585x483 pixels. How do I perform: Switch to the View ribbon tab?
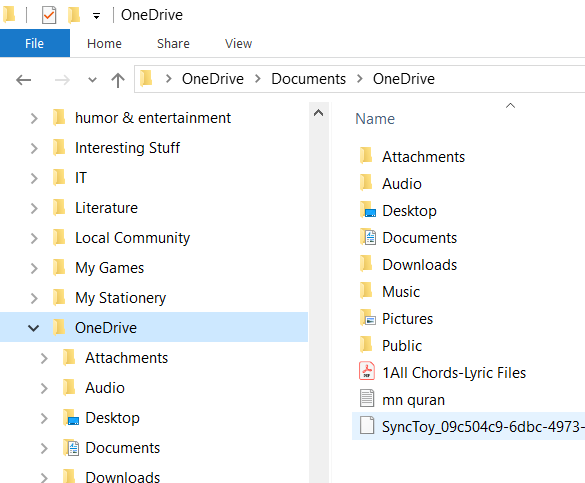point(238,44)
